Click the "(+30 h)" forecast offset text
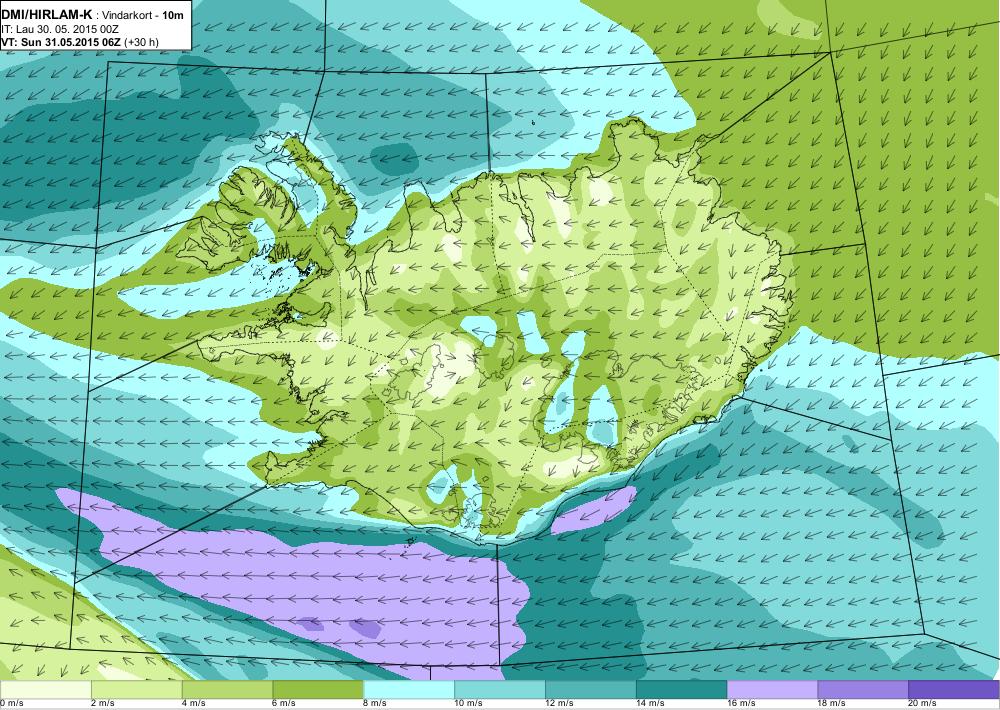 [142, 42]
